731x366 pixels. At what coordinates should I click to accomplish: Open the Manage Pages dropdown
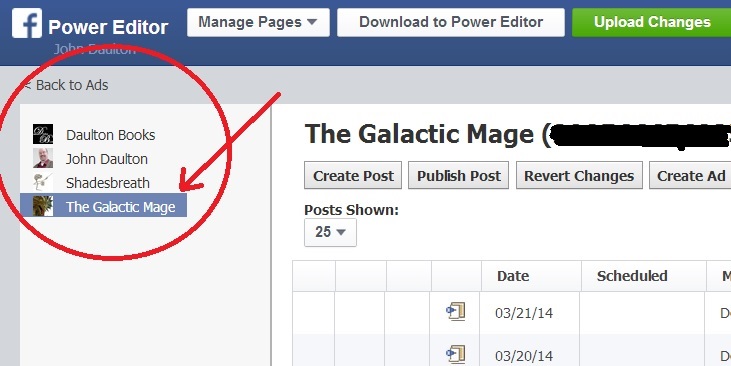pyautogui.click(x=258, y=22)
